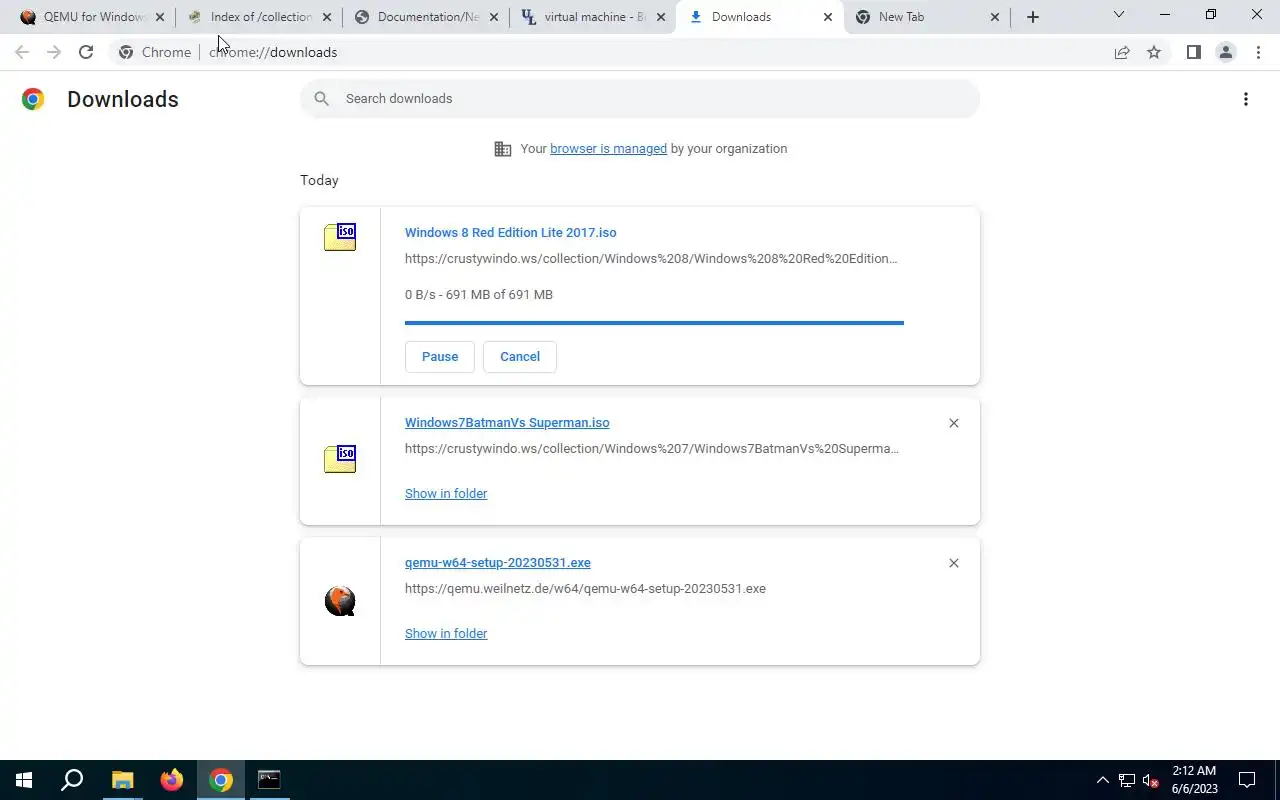Viewport: 1280px width, 800px height.
Task: Open the tab search chevron
Action: point(1119,15)
